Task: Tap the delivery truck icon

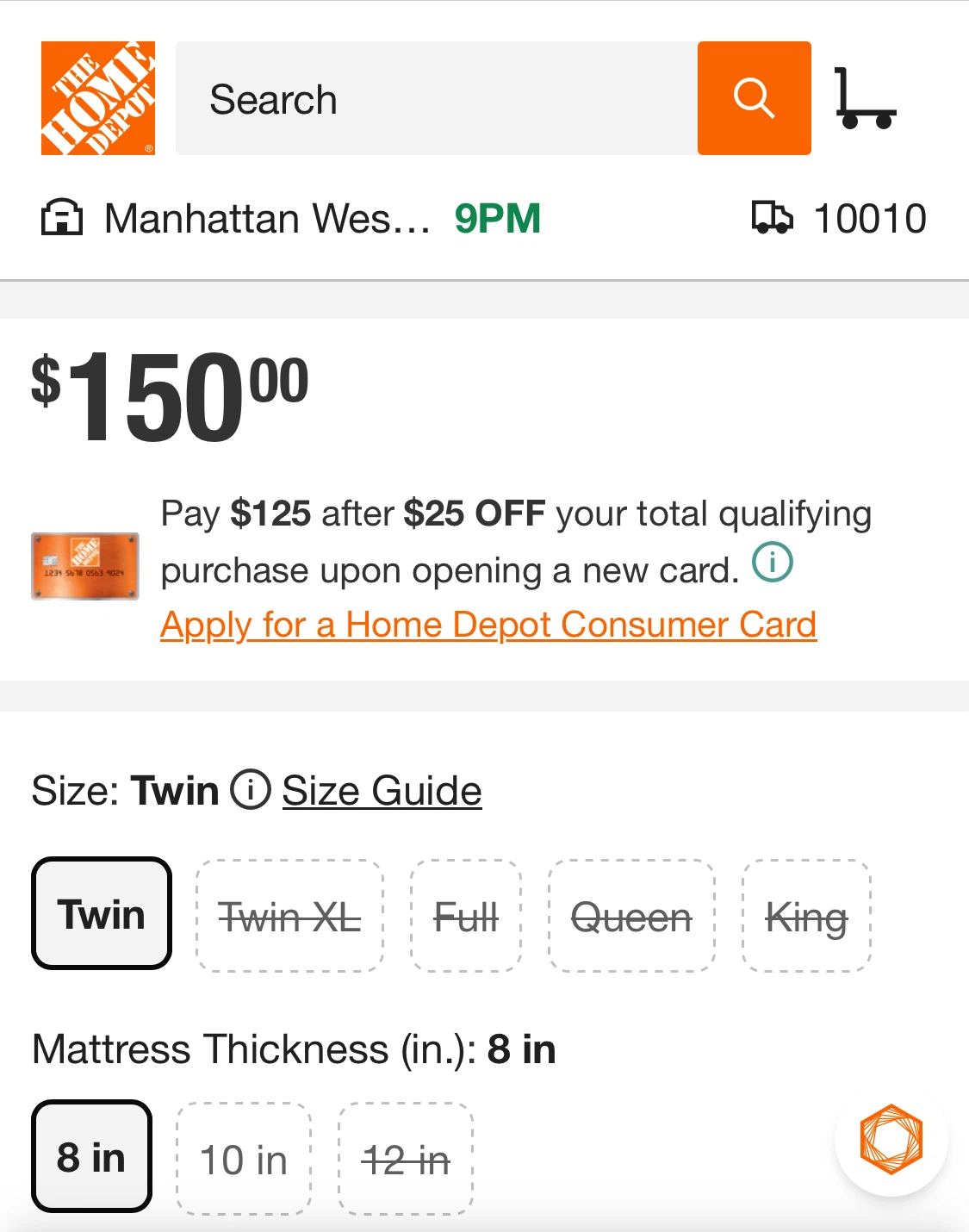Action: tap(772, 218)
